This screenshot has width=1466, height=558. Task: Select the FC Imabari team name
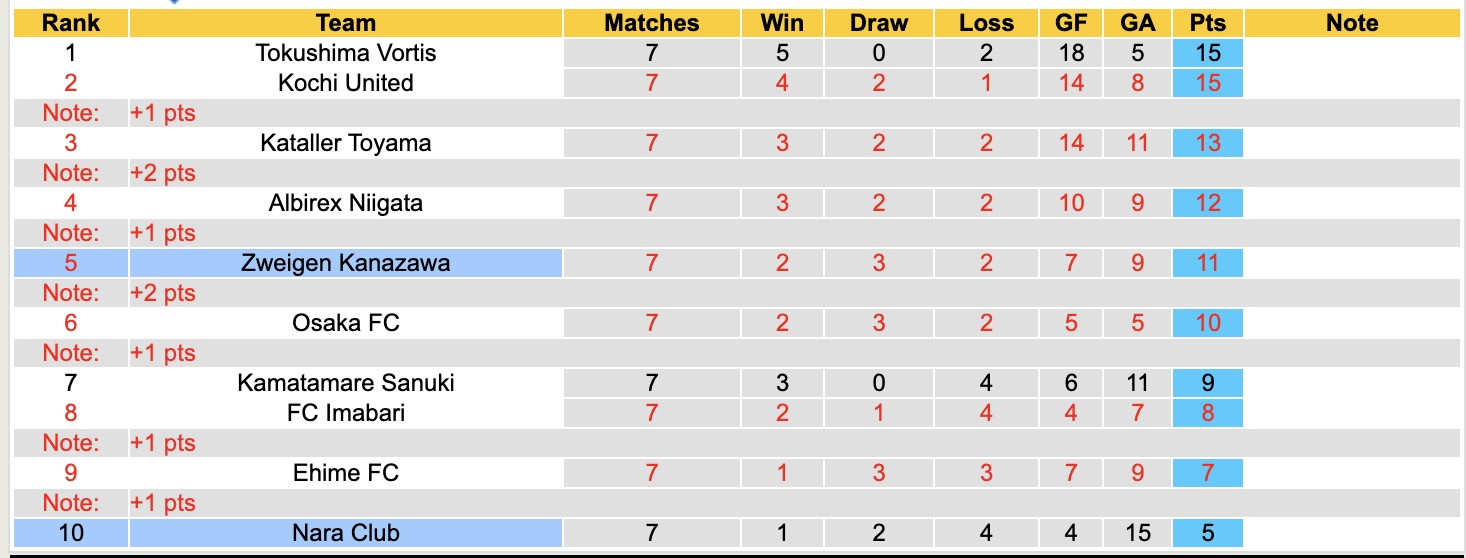346,412
